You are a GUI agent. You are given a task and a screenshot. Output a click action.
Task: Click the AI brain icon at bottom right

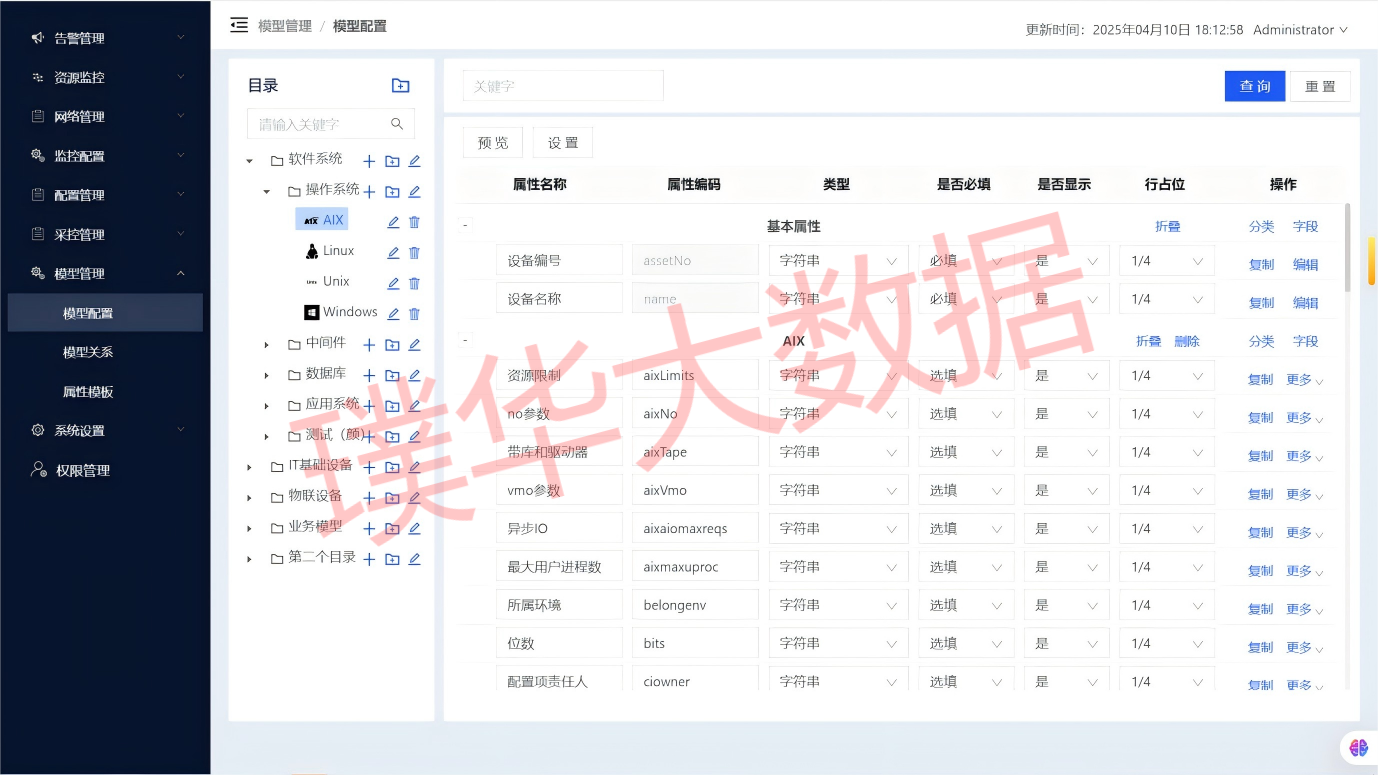pyautogui.click(x=1357, y=747)
